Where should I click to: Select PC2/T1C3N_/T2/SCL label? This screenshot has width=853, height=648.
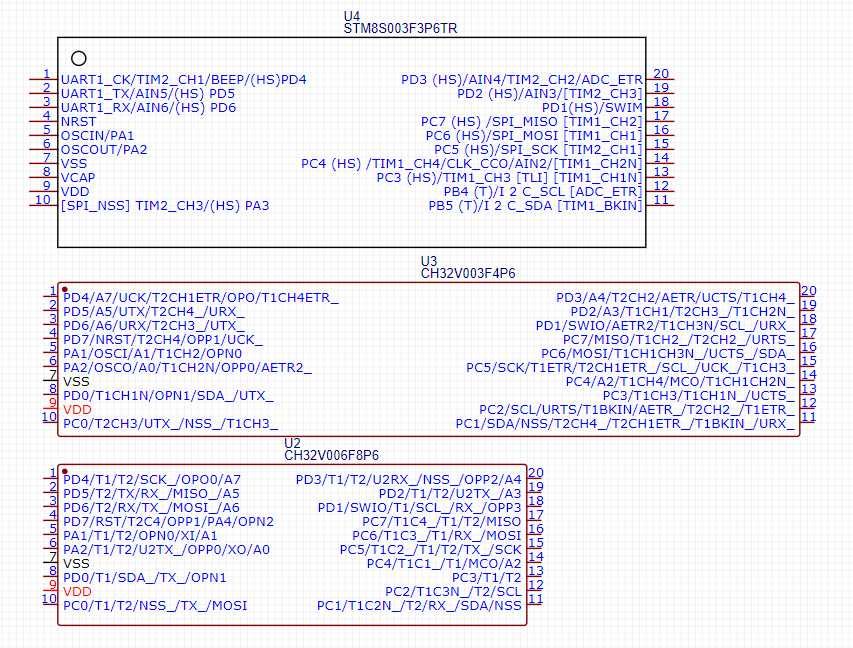(x=453, y=591)
